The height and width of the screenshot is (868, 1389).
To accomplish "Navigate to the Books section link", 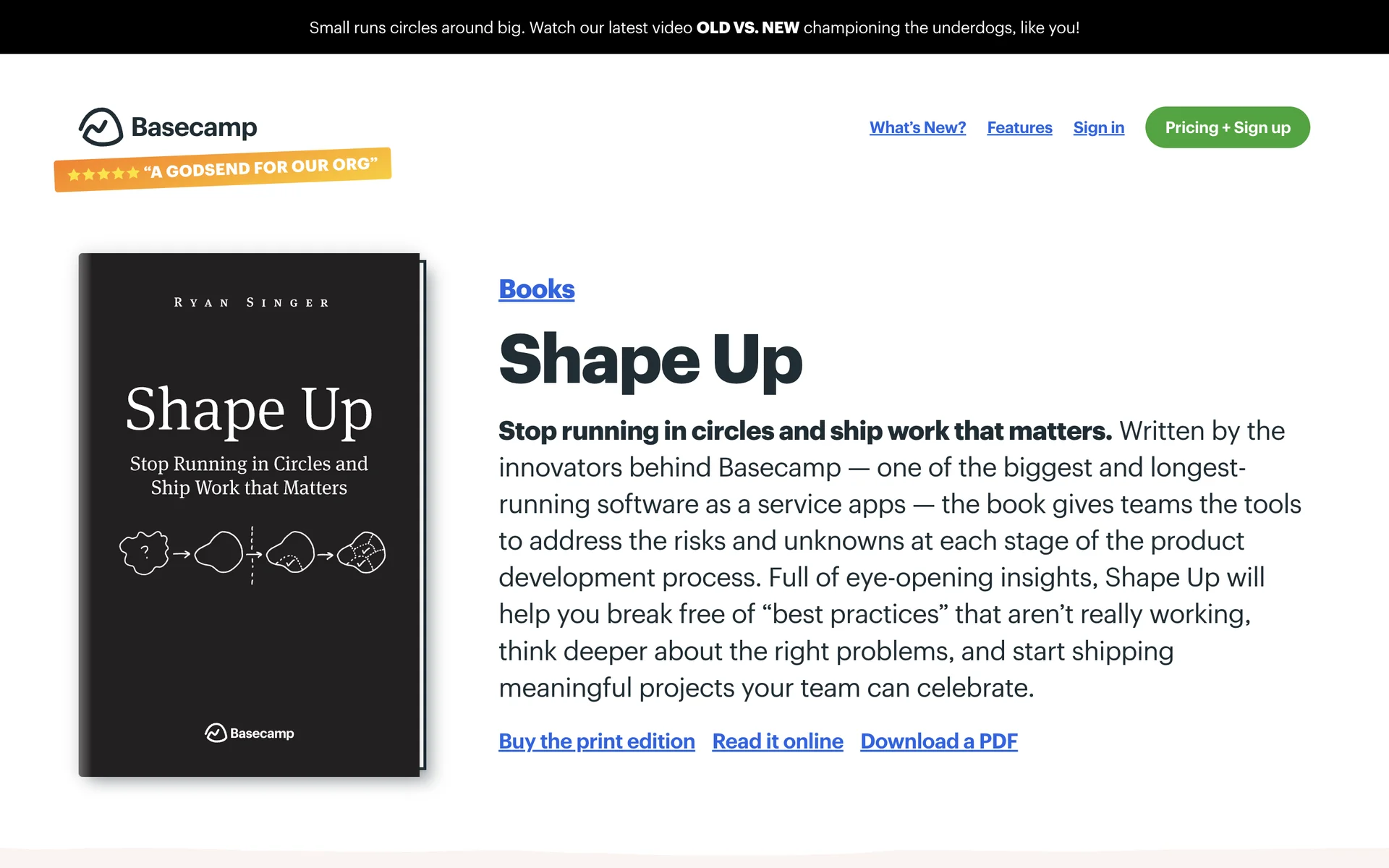I will tap(536, 289).
